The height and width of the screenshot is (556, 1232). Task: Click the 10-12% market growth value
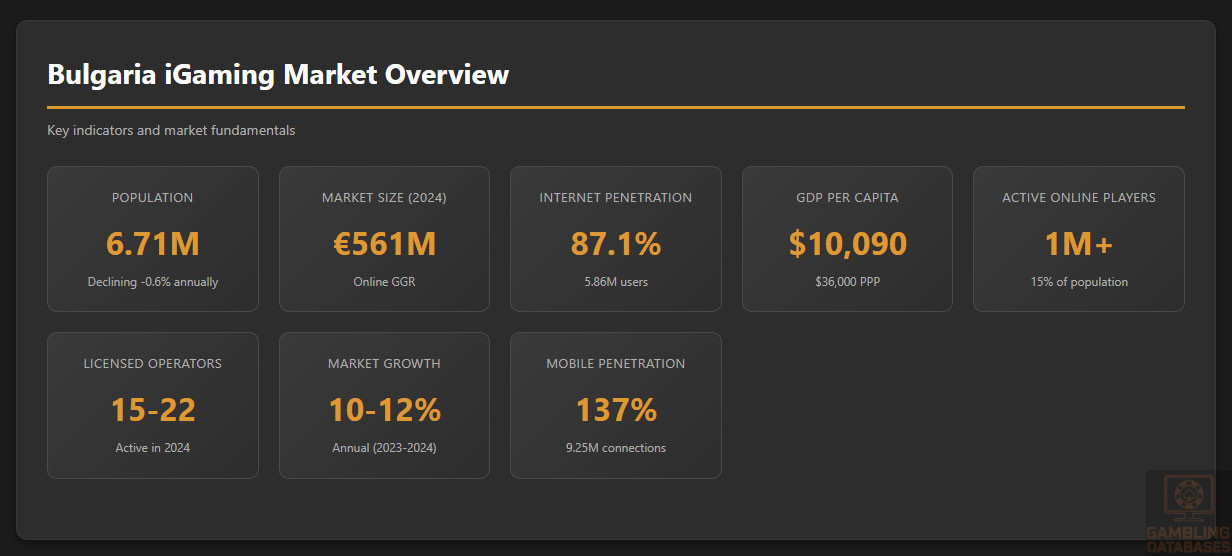pos(384,410)
